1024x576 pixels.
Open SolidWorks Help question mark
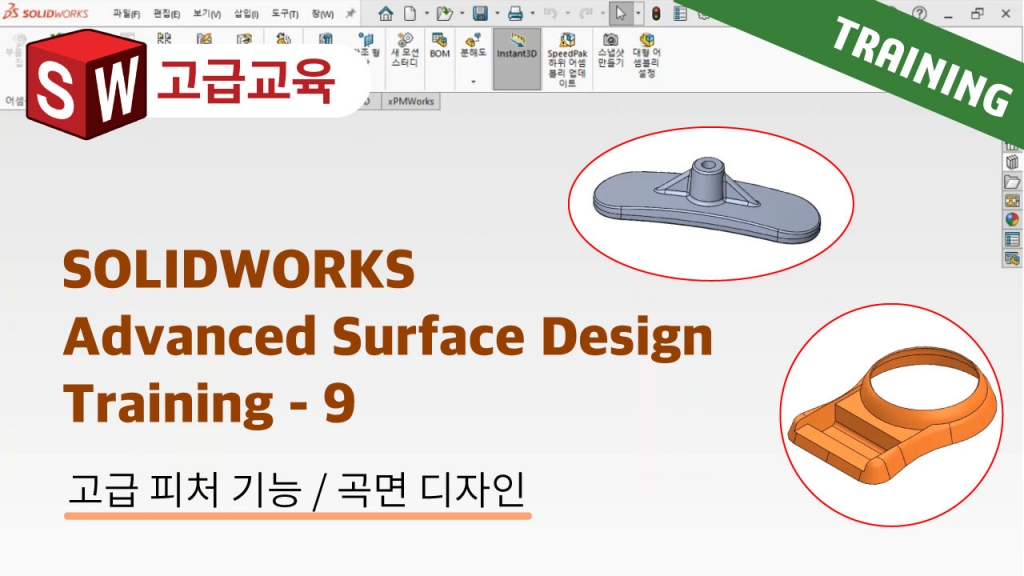[920, 13]
